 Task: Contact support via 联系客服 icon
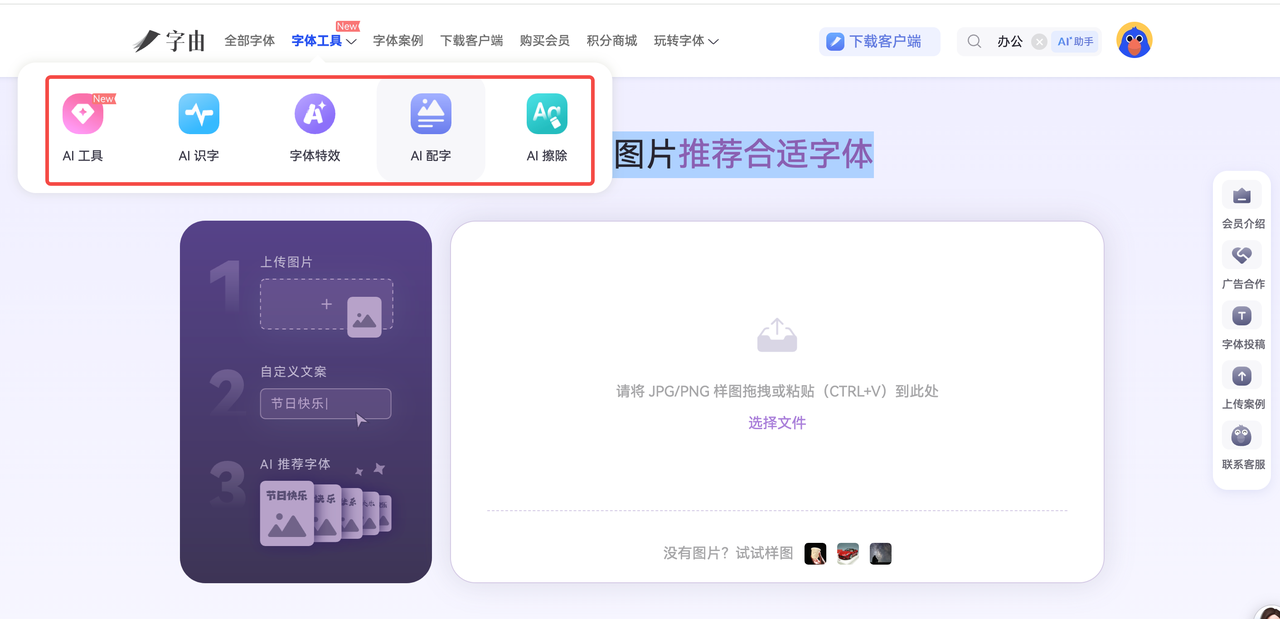tap(1242, 436)
